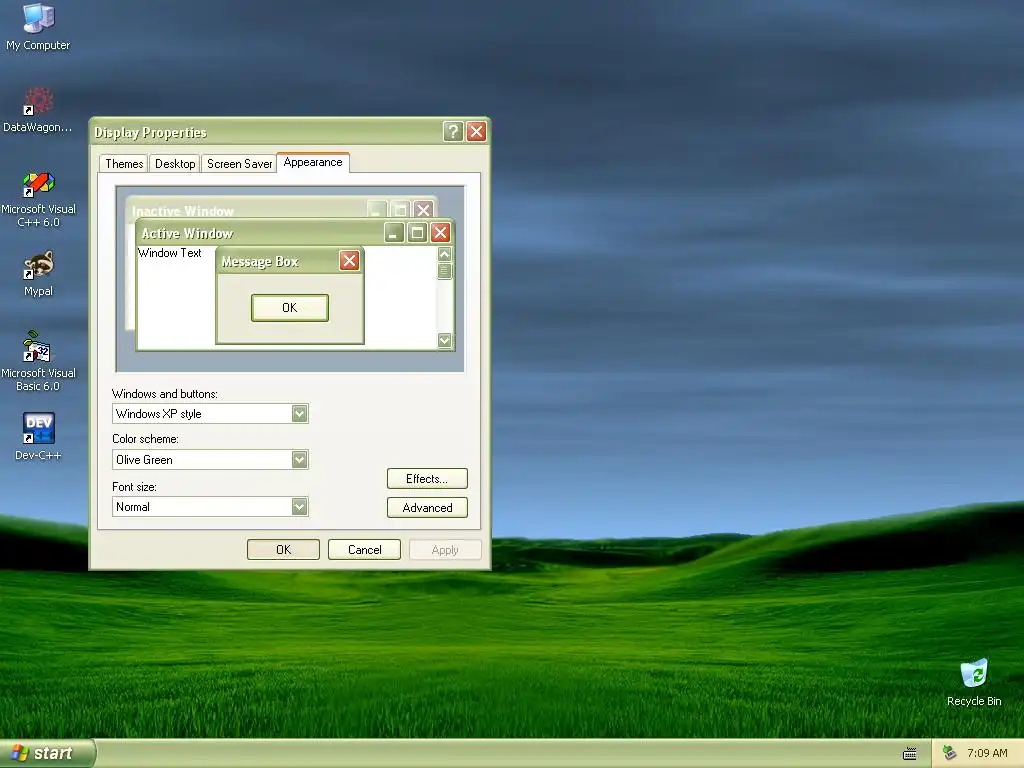Click the Active Window preview minimize icon
This screenshot has width=1024, height=768.
(x=394, y=233)
